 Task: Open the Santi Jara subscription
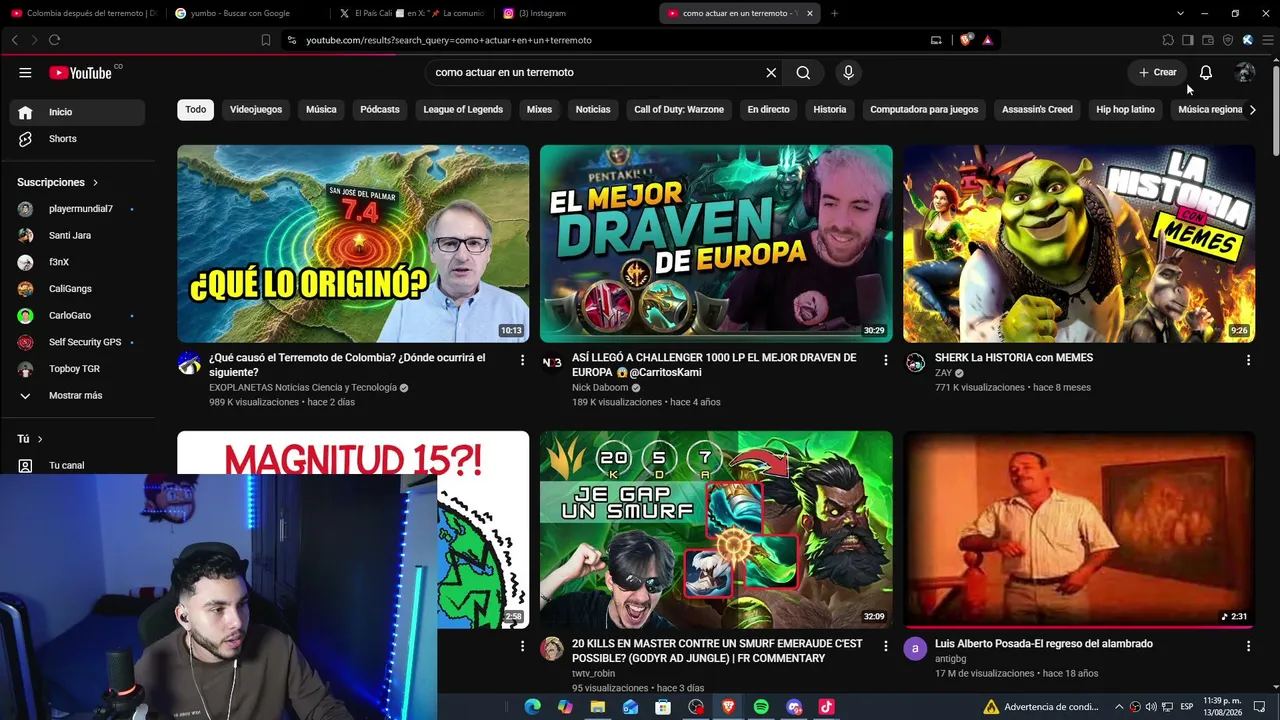click(x=77, y=236)
